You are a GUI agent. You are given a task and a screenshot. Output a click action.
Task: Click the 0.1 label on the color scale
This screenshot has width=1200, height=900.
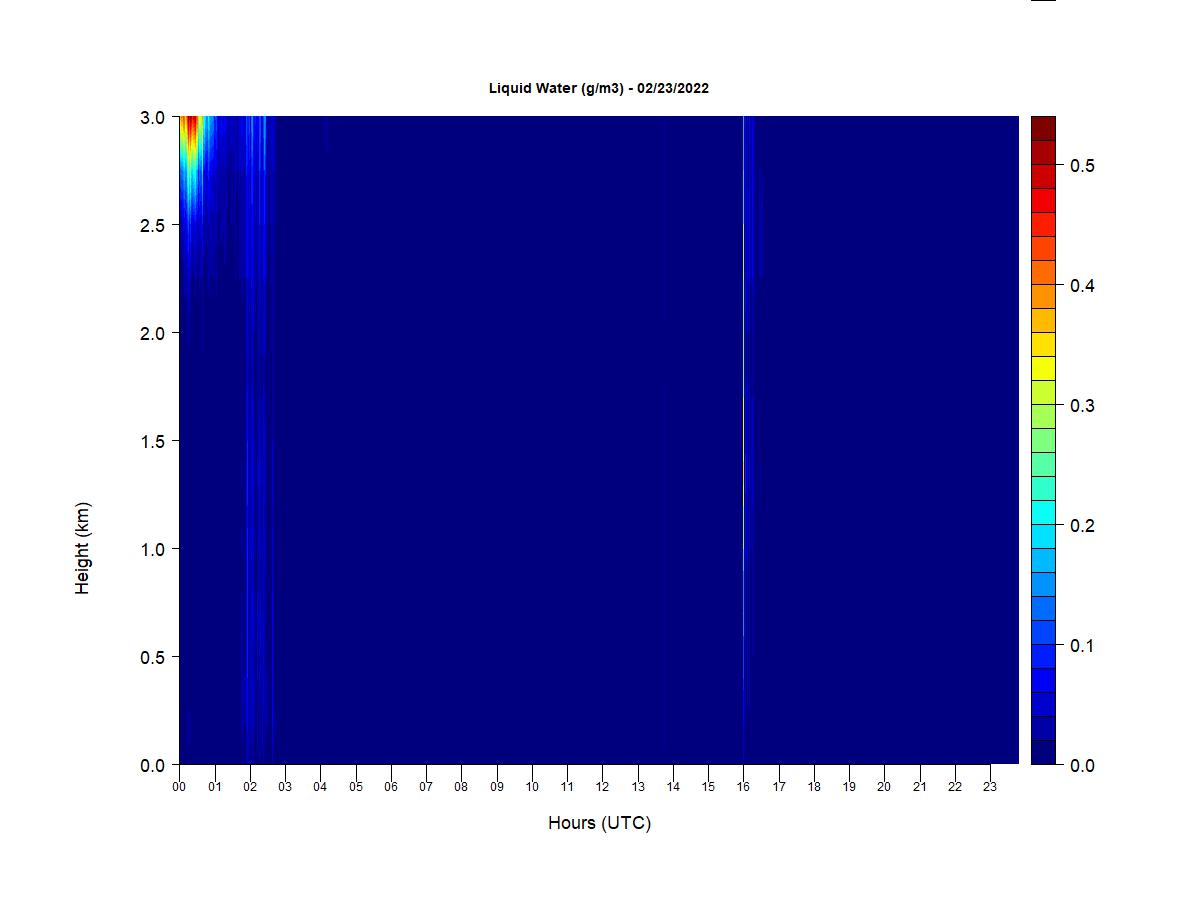click(x=1082, y=645)
